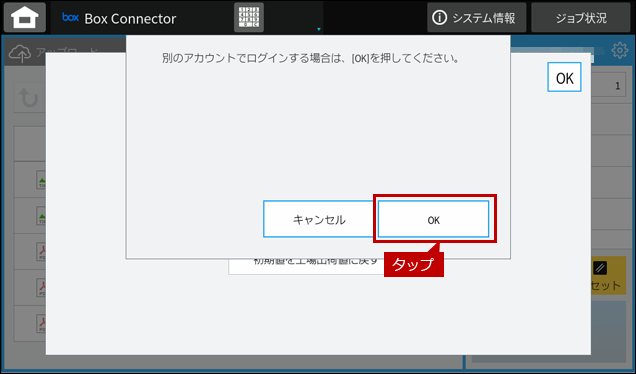
Task: Open the numeric keypad icon
Action: point(249,18)
